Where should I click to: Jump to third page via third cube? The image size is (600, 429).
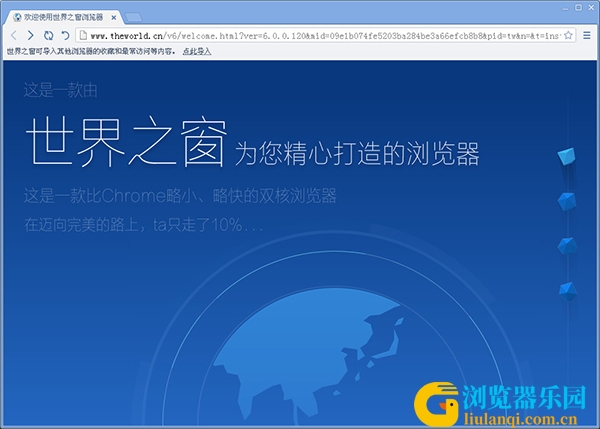[567, 246]
